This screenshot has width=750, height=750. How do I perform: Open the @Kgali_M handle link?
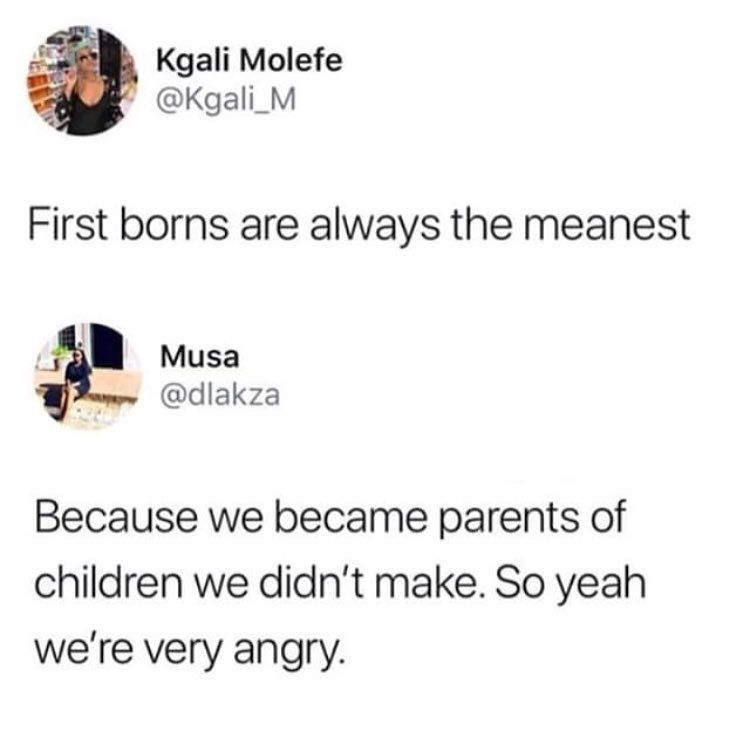[227, 101]
